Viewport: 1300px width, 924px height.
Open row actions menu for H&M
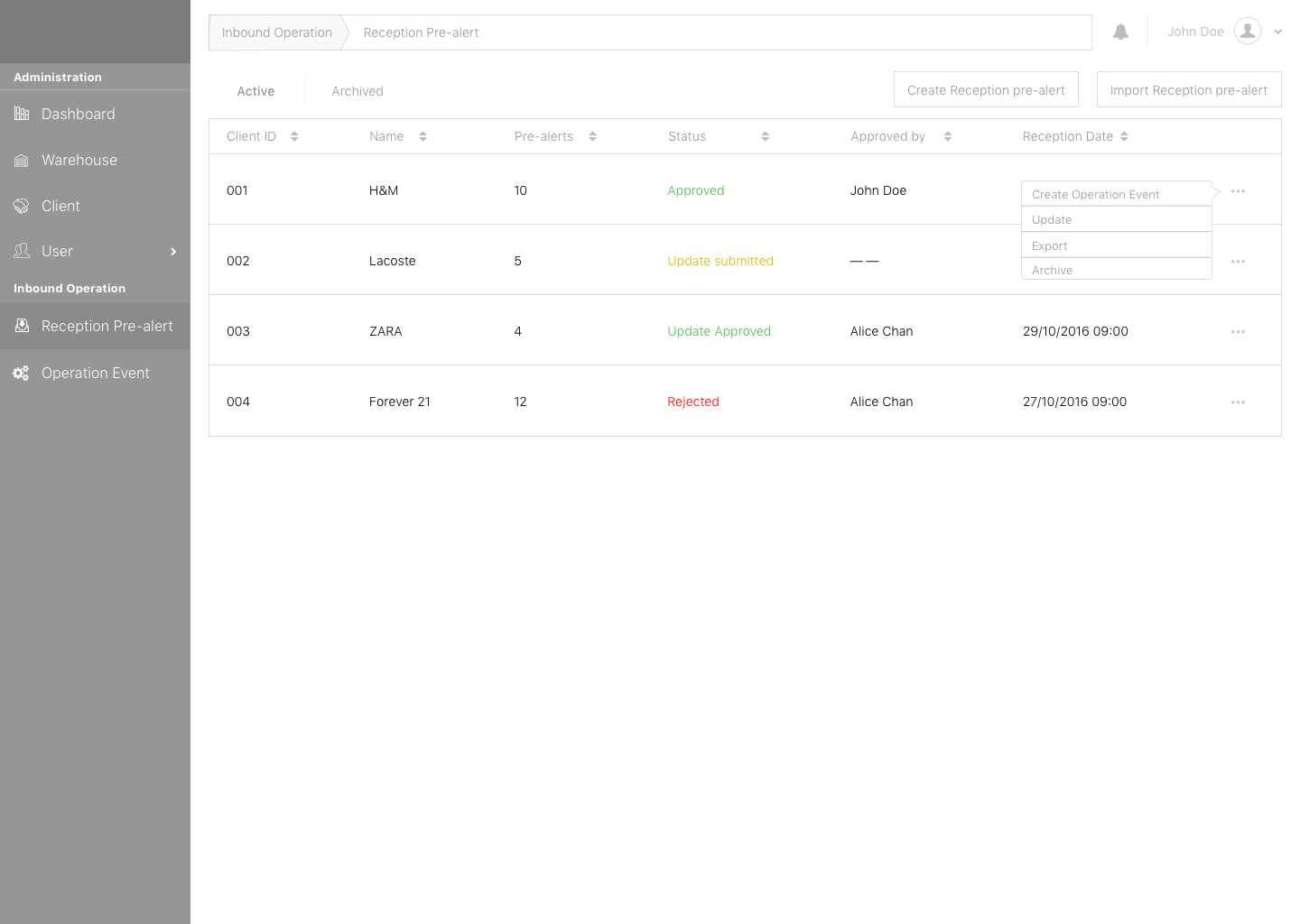tap(1238, 191)
